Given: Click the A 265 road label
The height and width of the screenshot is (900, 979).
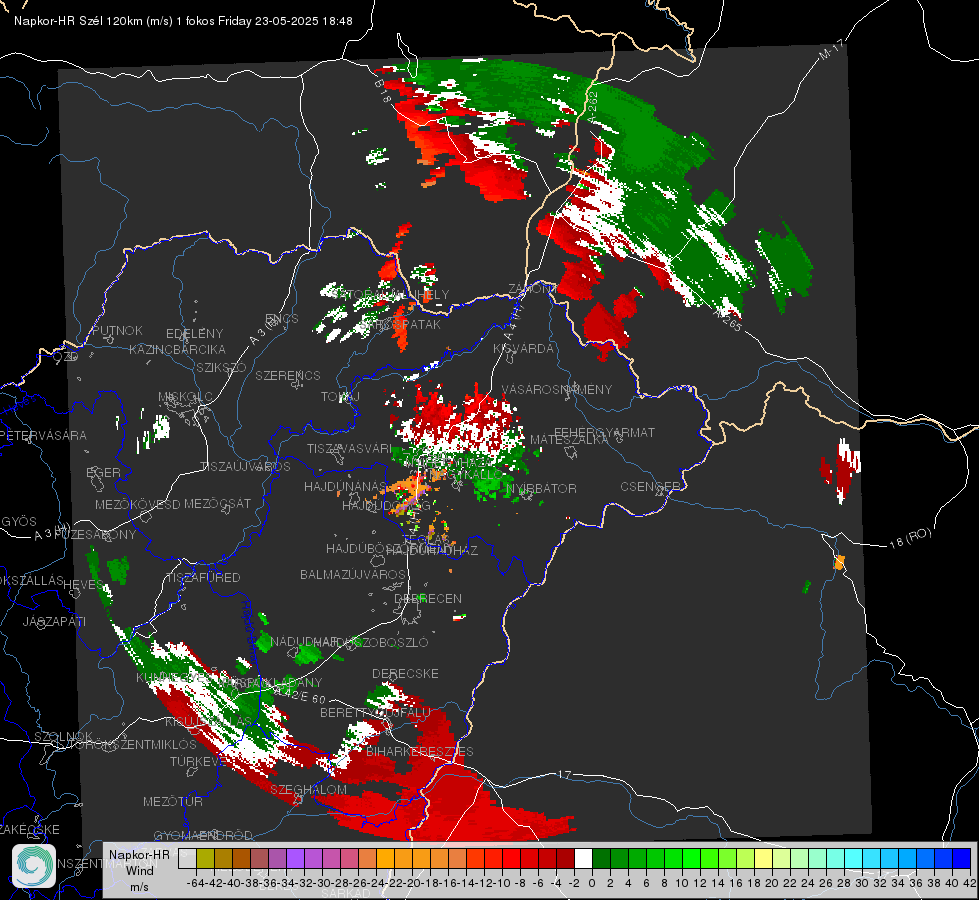Looking at the screenshot, I should [x=728, y=320].
